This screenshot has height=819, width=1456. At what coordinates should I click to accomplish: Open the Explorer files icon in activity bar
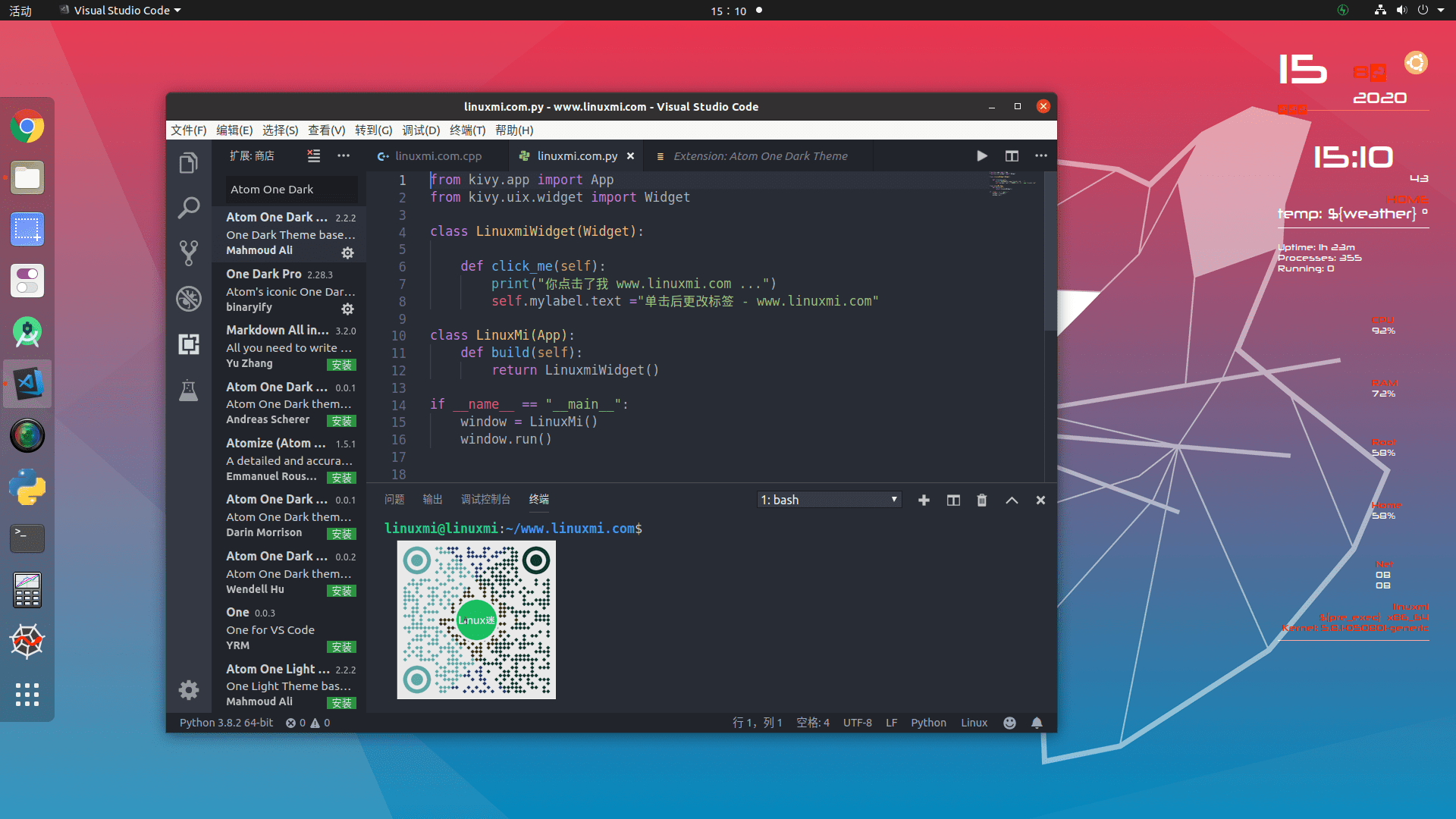coord(188,163)
